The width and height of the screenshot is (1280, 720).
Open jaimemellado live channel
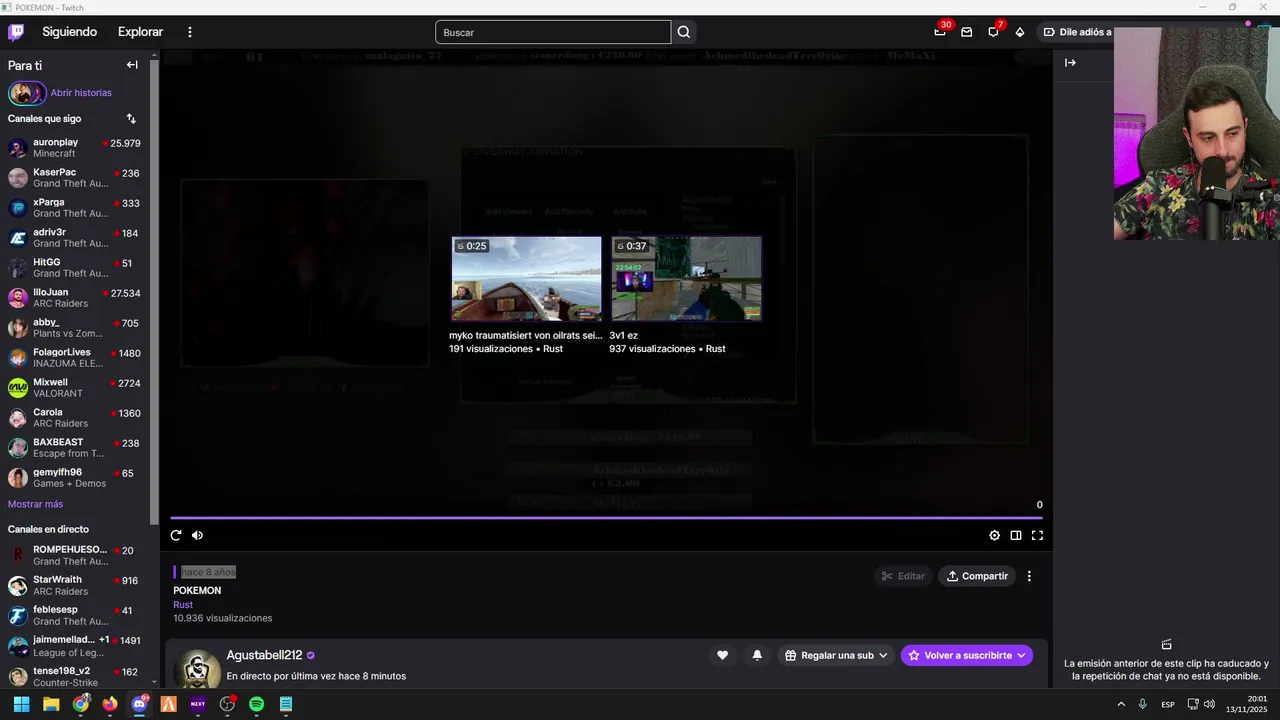coord(75,645)
